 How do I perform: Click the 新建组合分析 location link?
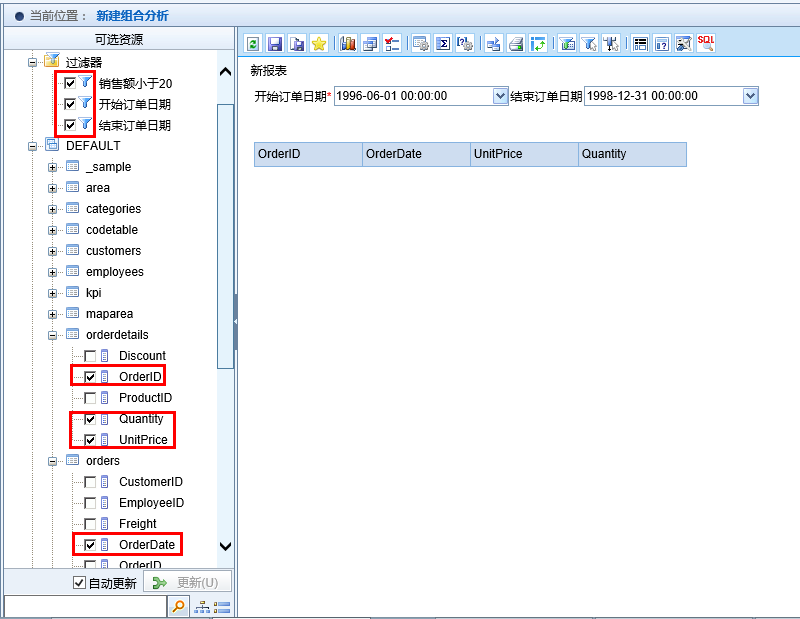point(132,16)
